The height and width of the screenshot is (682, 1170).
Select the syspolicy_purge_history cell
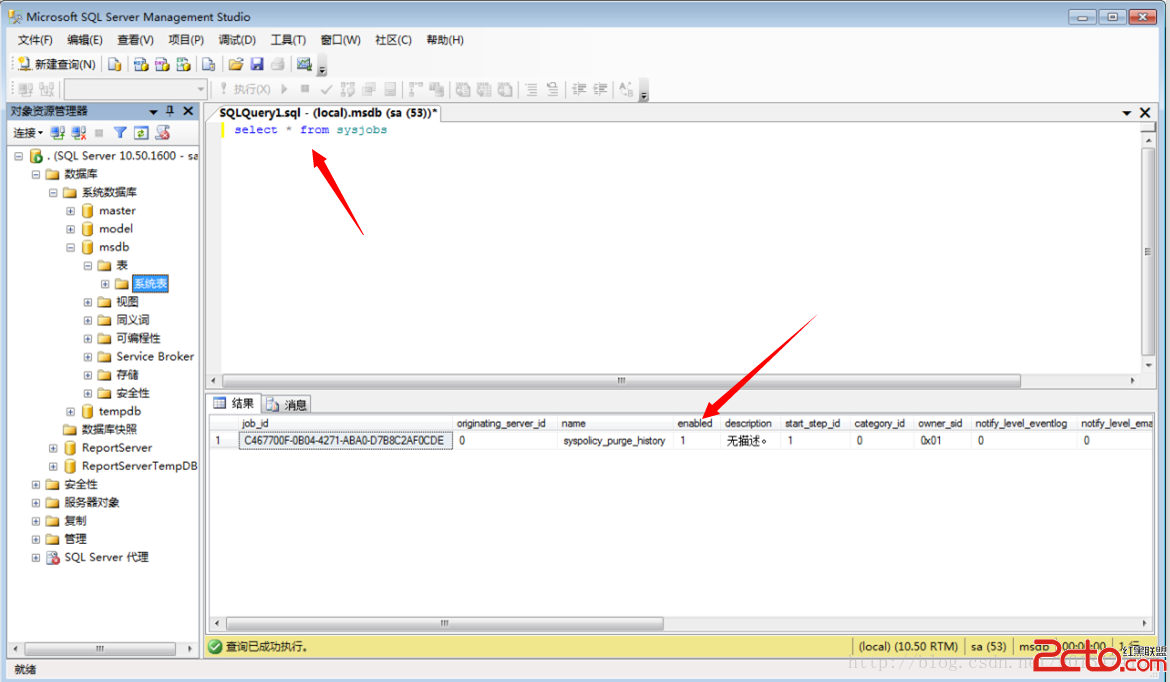pos(614,440)
